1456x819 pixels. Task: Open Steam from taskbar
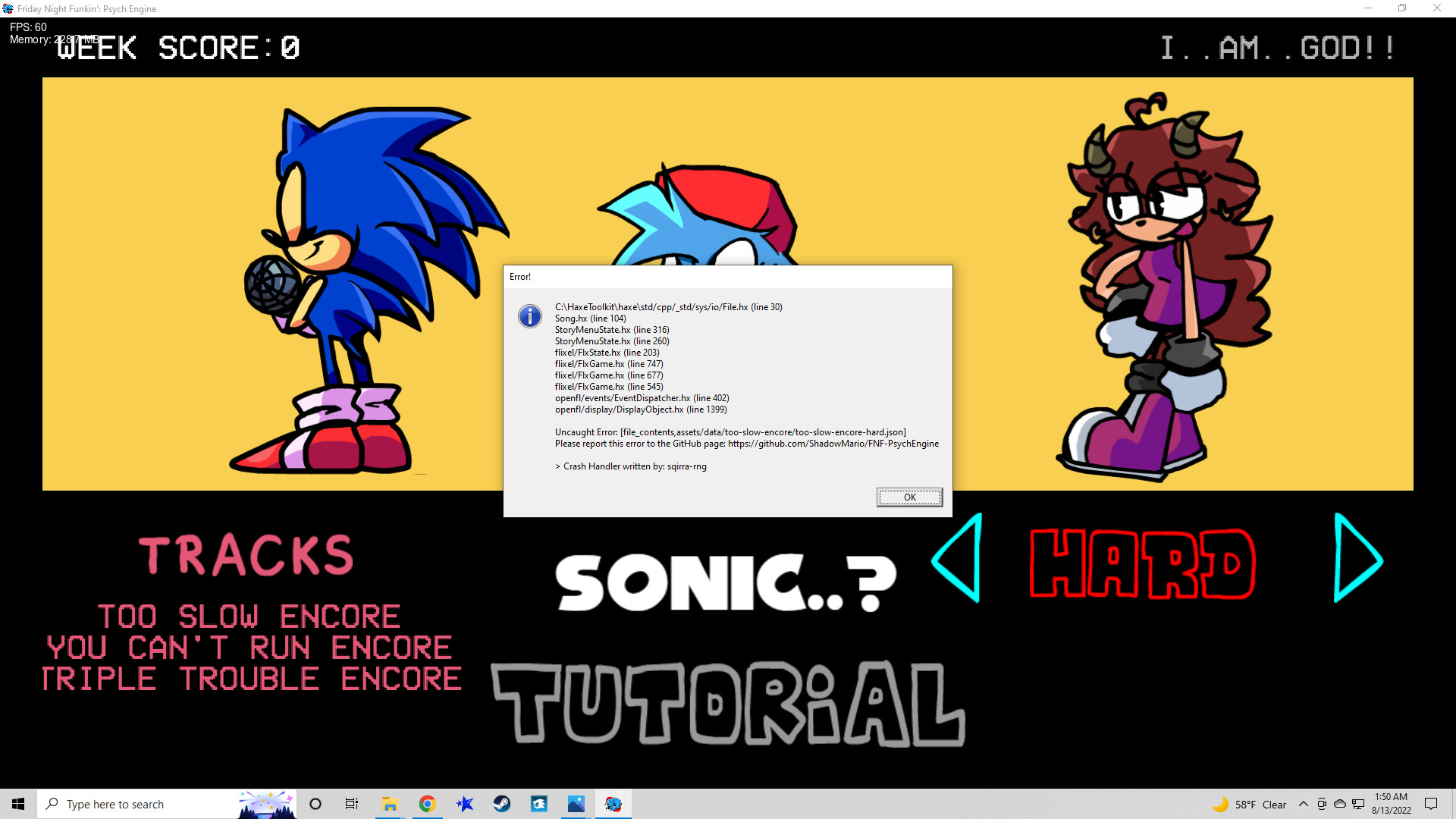tap(501, 804)
